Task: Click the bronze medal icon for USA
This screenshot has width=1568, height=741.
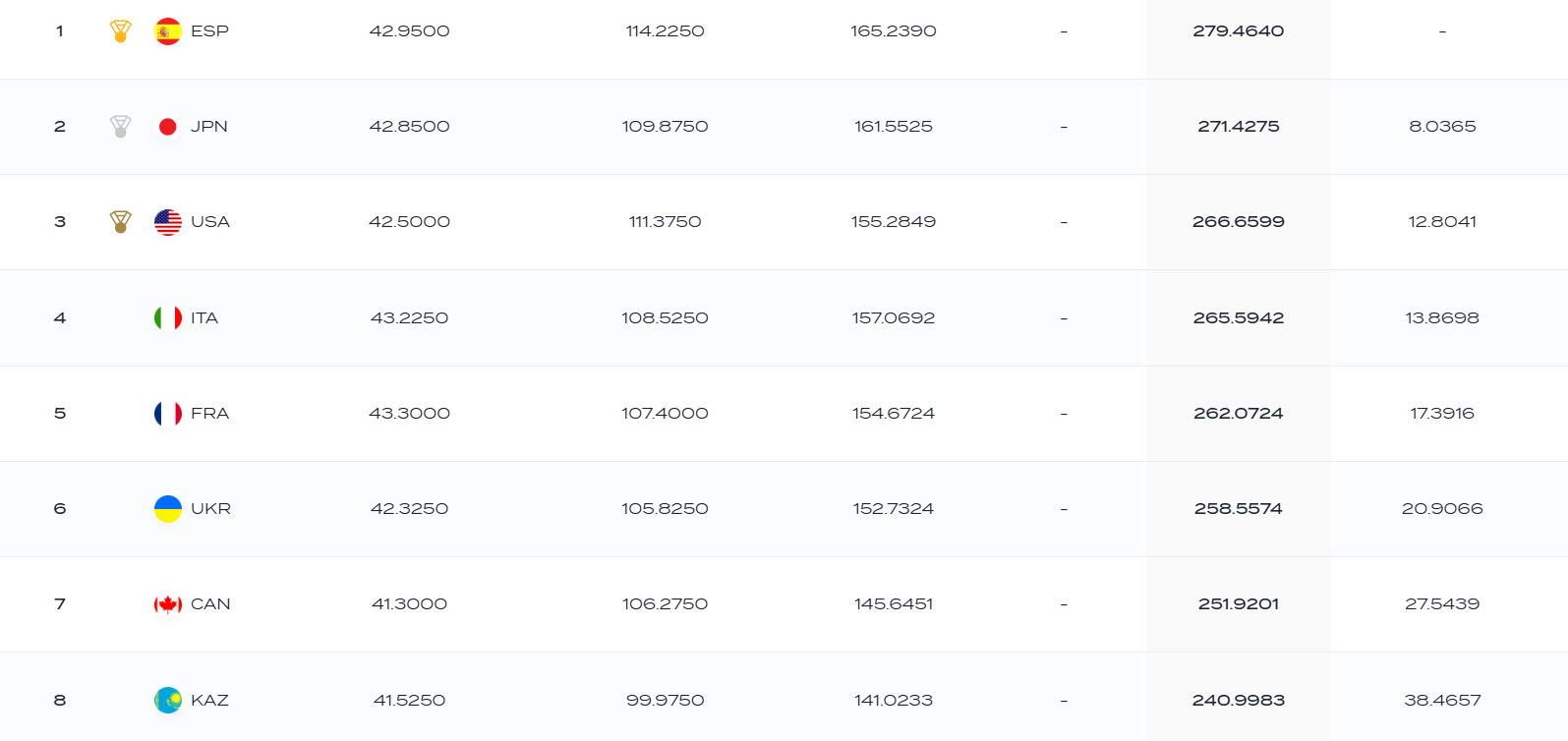Action: point(121,222)
